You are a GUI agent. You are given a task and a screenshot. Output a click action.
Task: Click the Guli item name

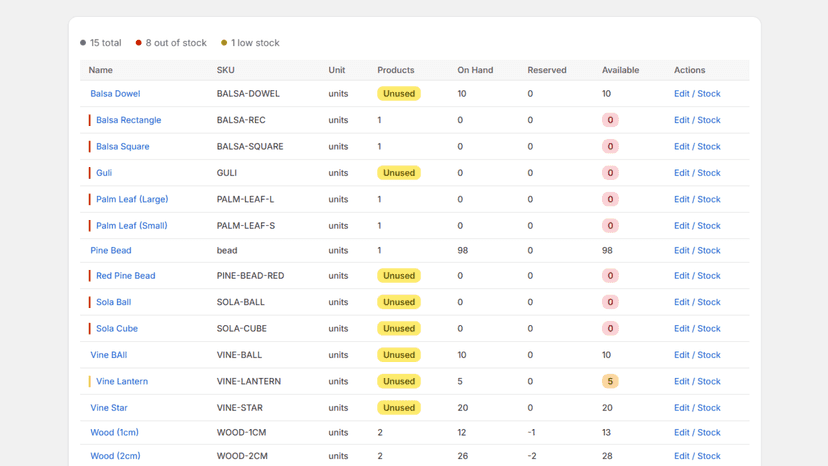[104, 173]
